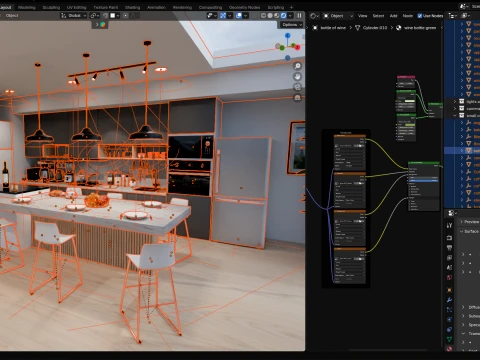Open the Object properties tab
Screen dimensions: 480x360
point(449,290)
